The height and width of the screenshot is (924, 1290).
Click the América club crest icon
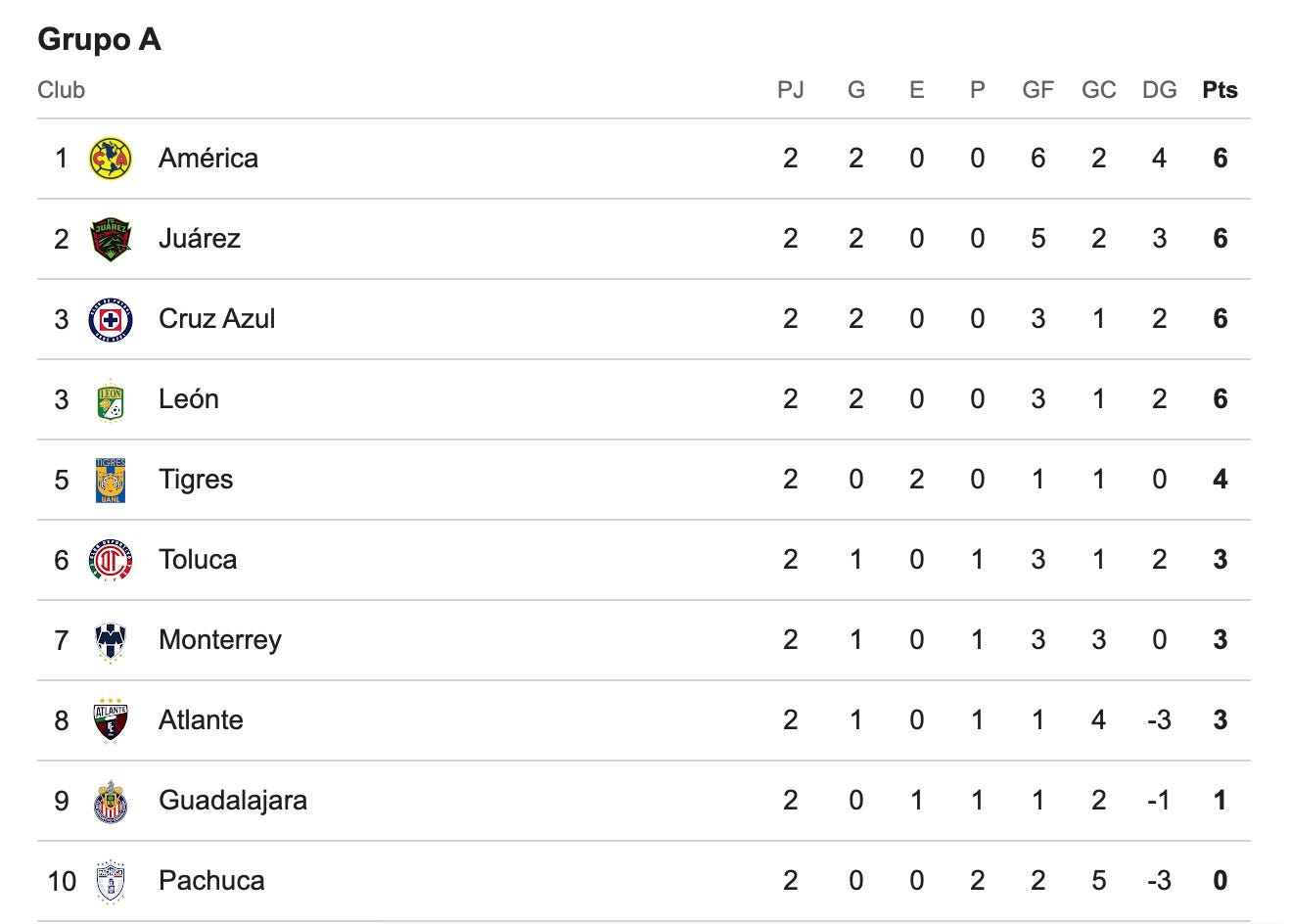pos(111,159)
